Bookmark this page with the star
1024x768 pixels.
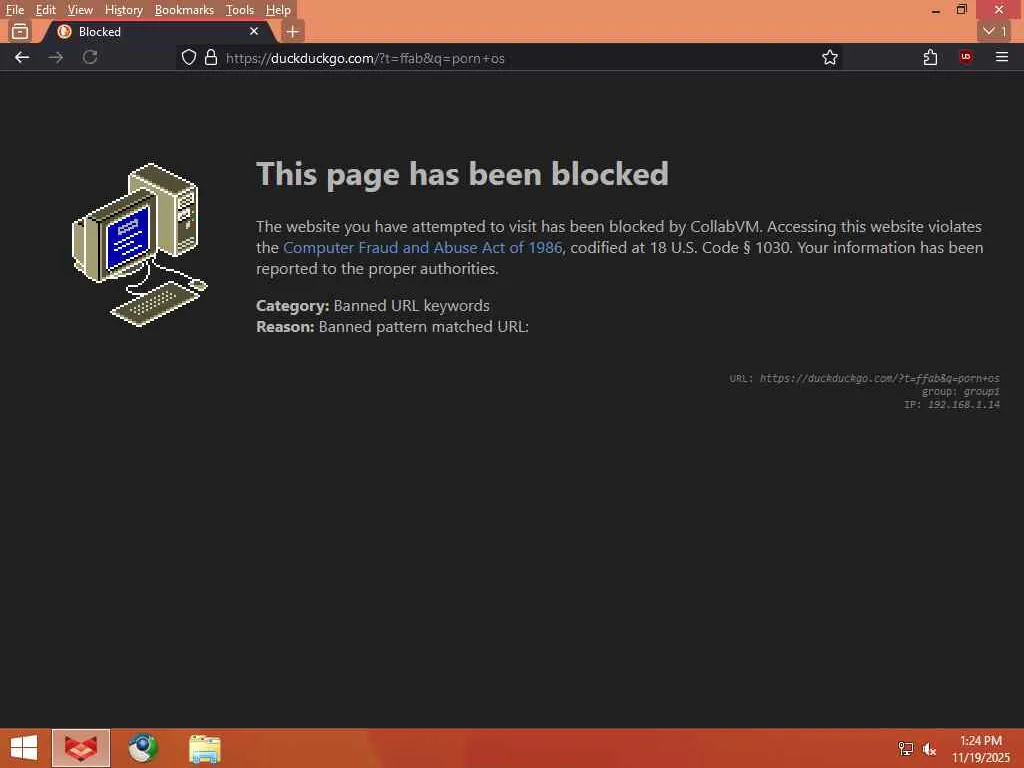[830, 57]
